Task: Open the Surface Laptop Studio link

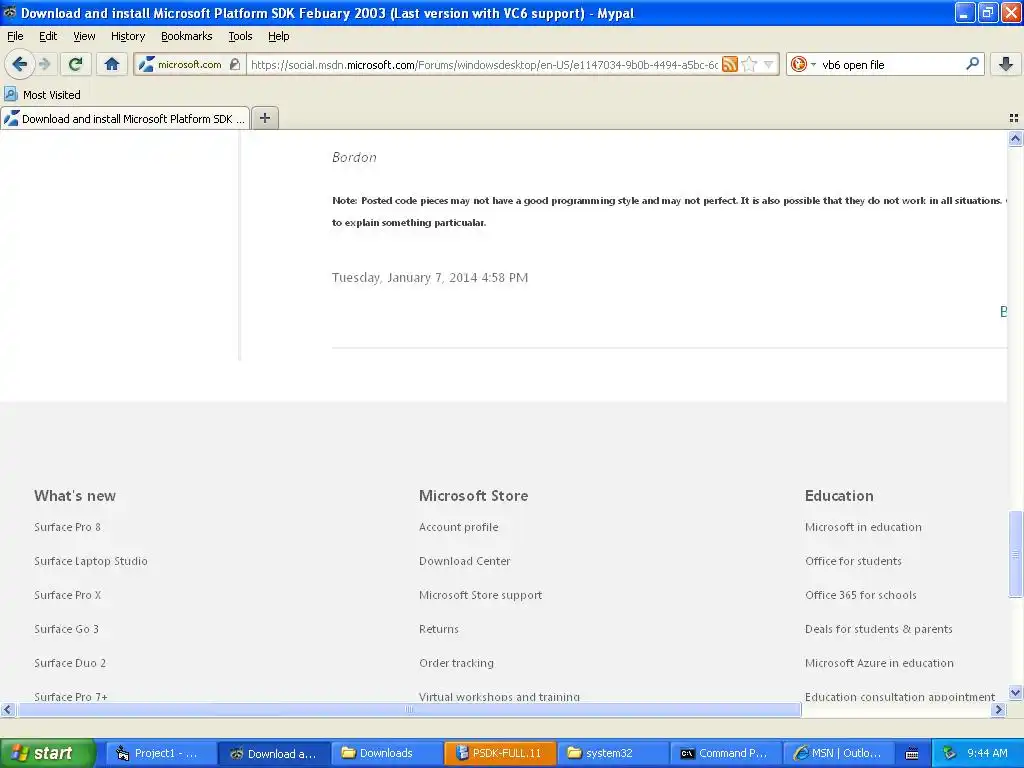Action: tap(91, 561)
